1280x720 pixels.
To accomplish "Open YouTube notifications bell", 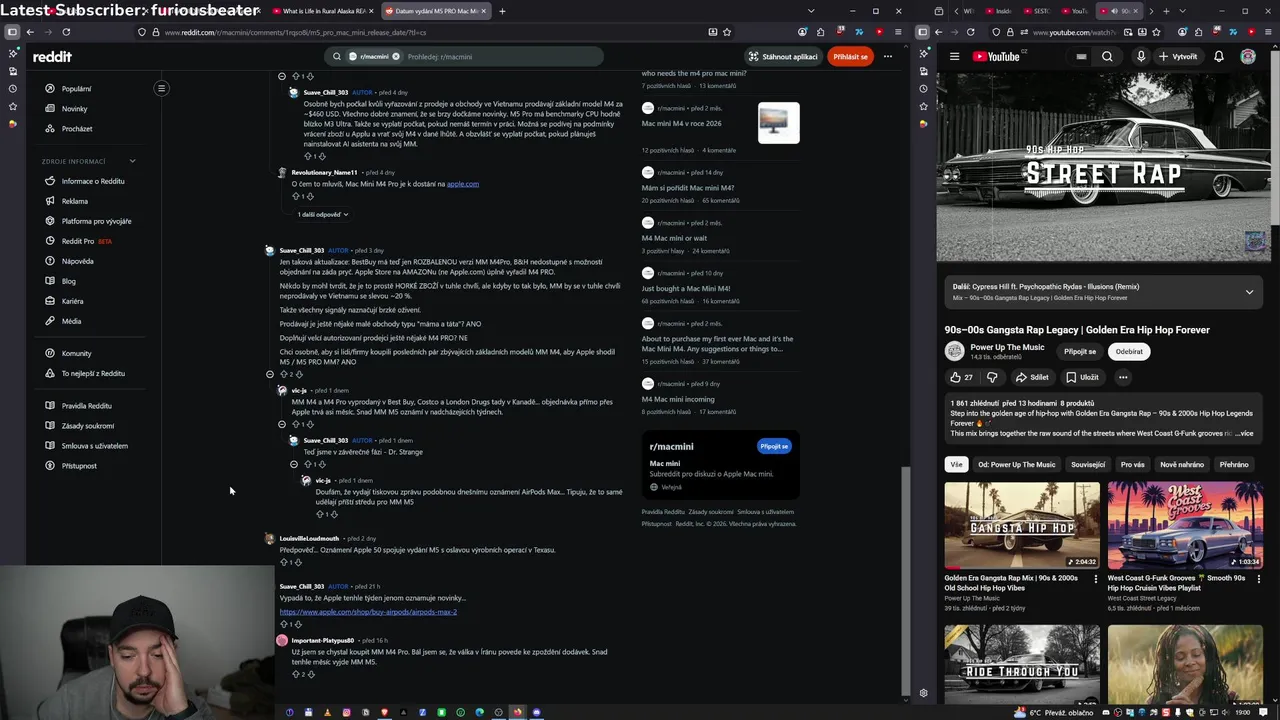I will pyautogui.click(x=1219, y=57).
